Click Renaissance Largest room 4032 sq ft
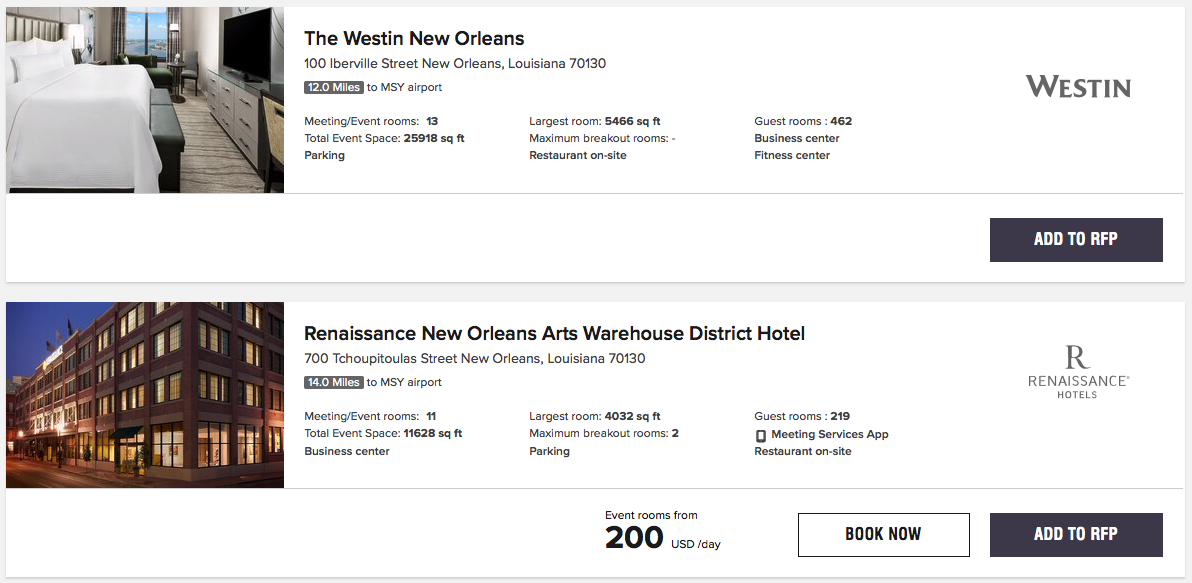1192x583 pixels. (594, 416)
